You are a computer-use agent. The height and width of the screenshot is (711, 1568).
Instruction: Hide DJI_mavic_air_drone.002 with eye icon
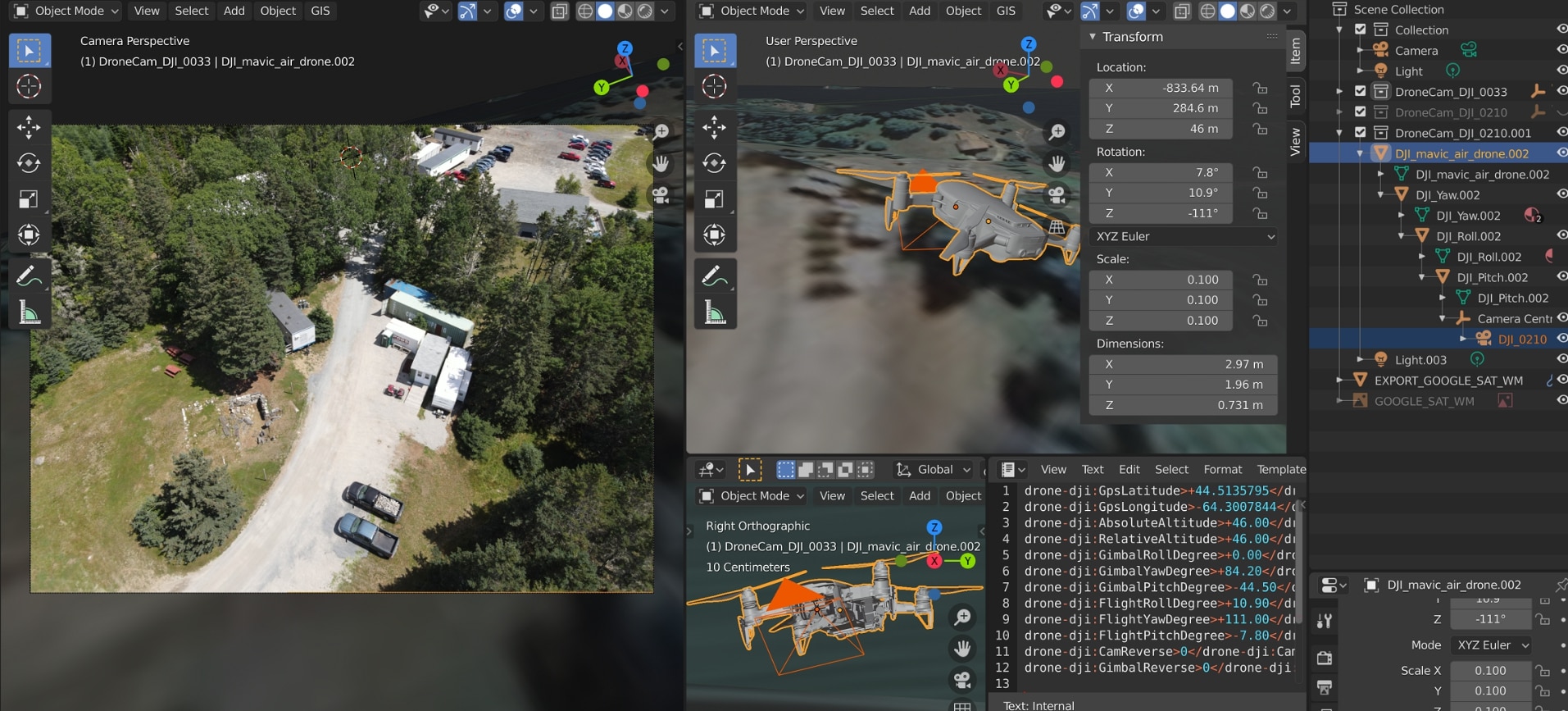(1561, 153)
